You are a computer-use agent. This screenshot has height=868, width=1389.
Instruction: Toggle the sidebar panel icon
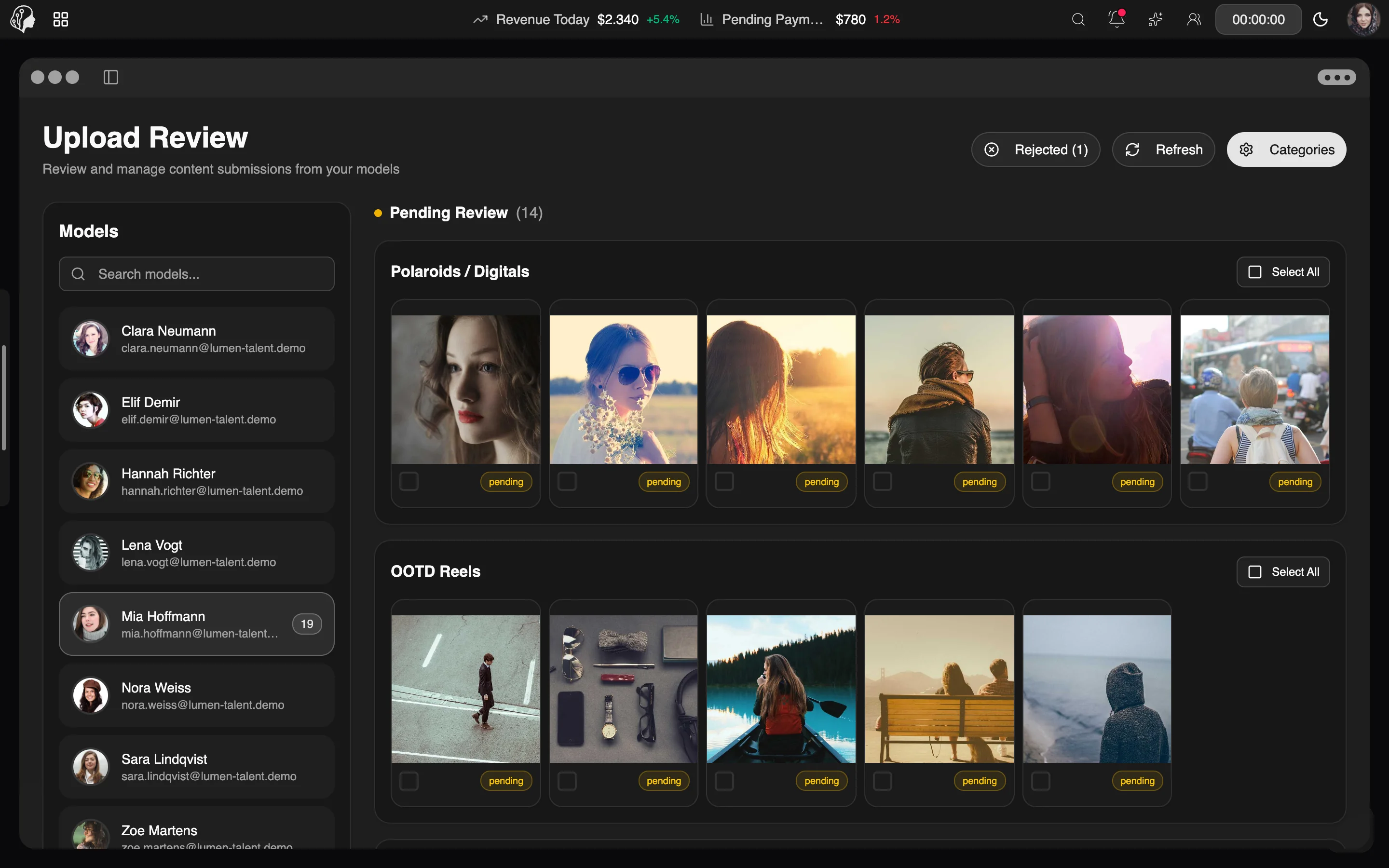(x=111, y=77)
